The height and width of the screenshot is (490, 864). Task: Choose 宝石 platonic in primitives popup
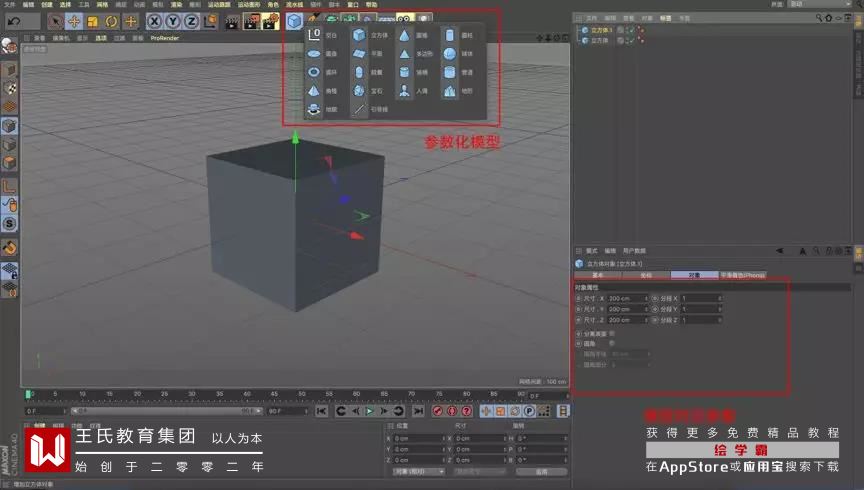368,91
